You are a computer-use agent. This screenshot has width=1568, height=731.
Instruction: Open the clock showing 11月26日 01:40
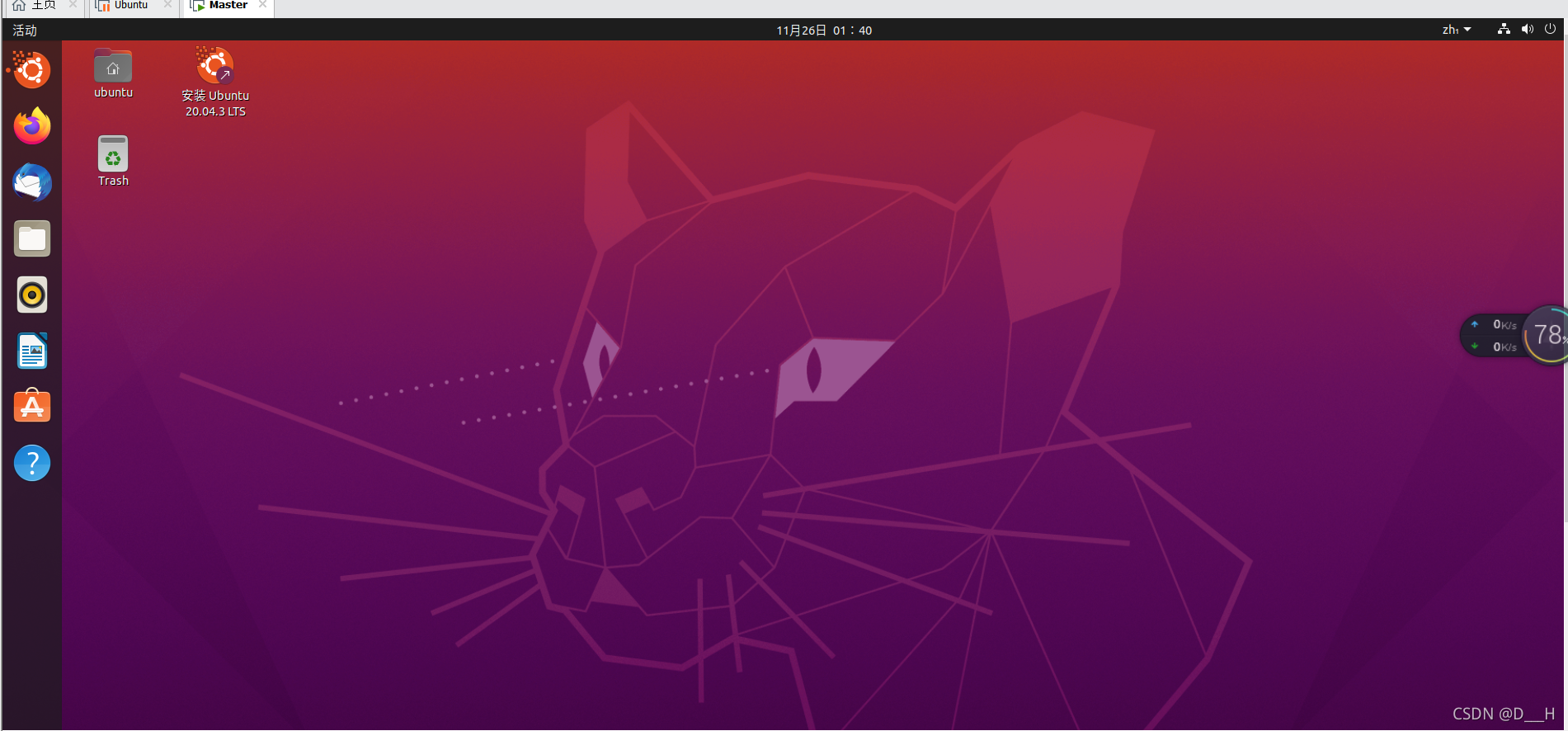pyautogui.click(x=824, y=30)
